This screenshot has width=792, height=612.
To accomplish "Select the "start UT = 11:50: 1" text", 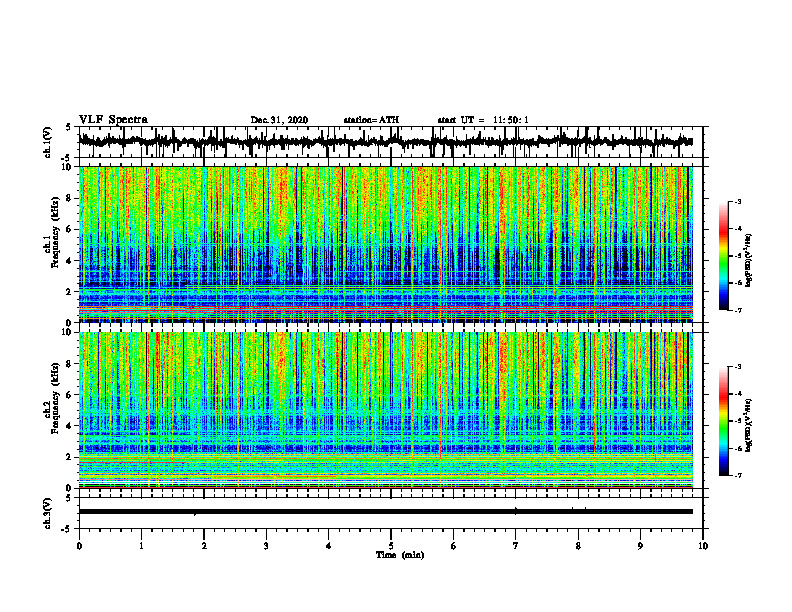I will click(x=483, y=120).
